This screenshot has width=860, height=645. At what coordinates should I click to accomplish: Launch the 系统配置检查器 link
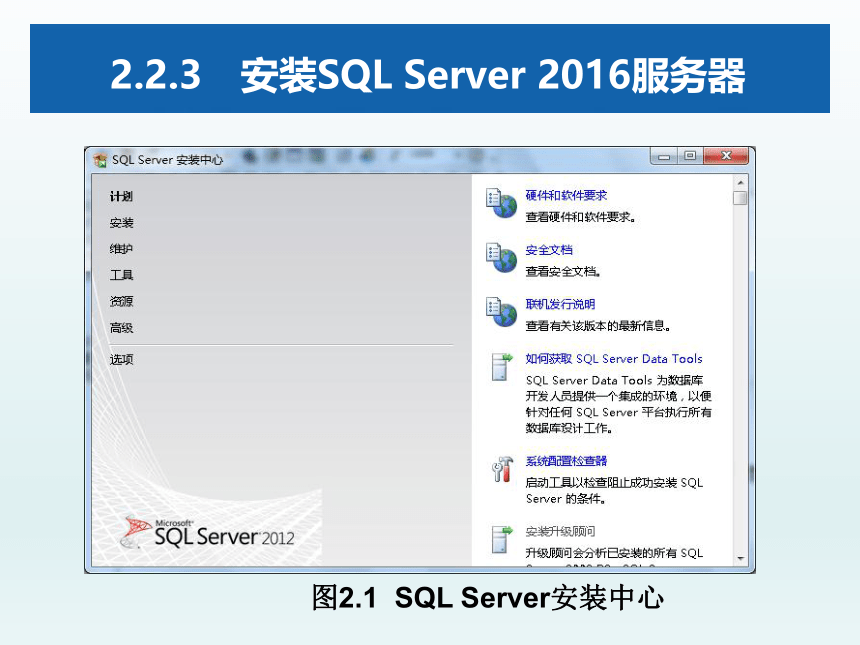(x=566, y=461)
